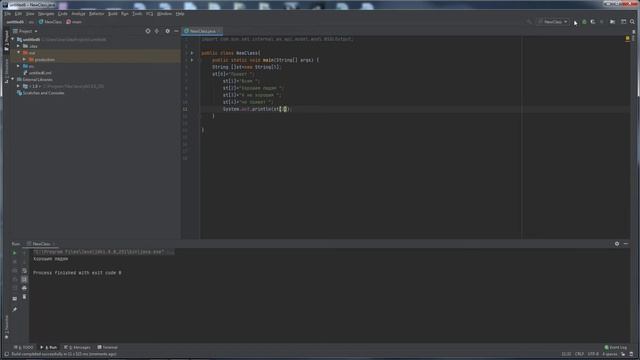This screenshot has height=360, width=640.
Task: Open the Analyze menu
Action: [78, 14]
